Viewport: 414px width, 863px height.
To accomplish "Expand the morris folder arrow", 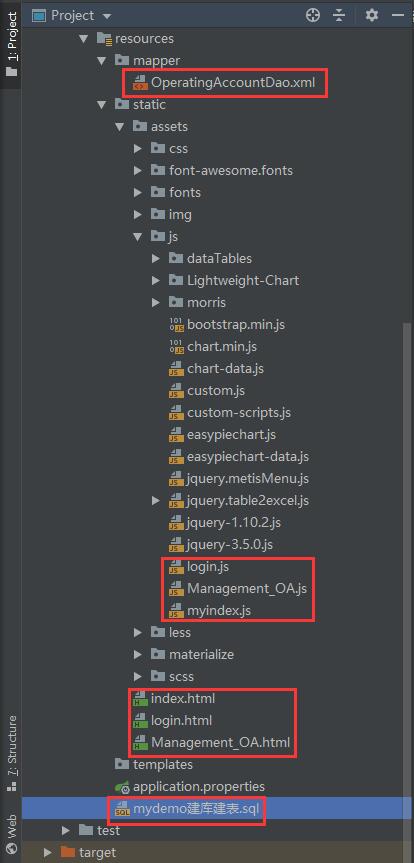I will click(x=156, y=303).
